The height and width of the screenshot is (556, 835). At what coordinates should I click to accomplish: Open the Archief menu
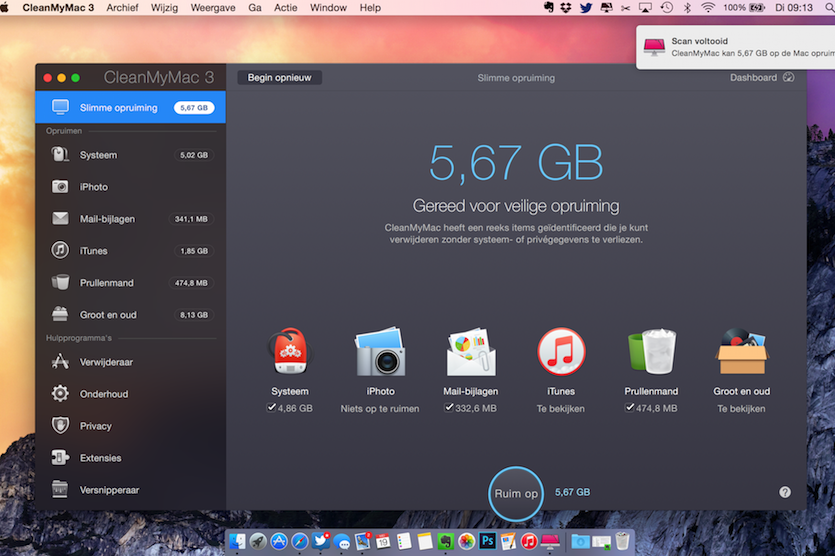click(122, 7)
